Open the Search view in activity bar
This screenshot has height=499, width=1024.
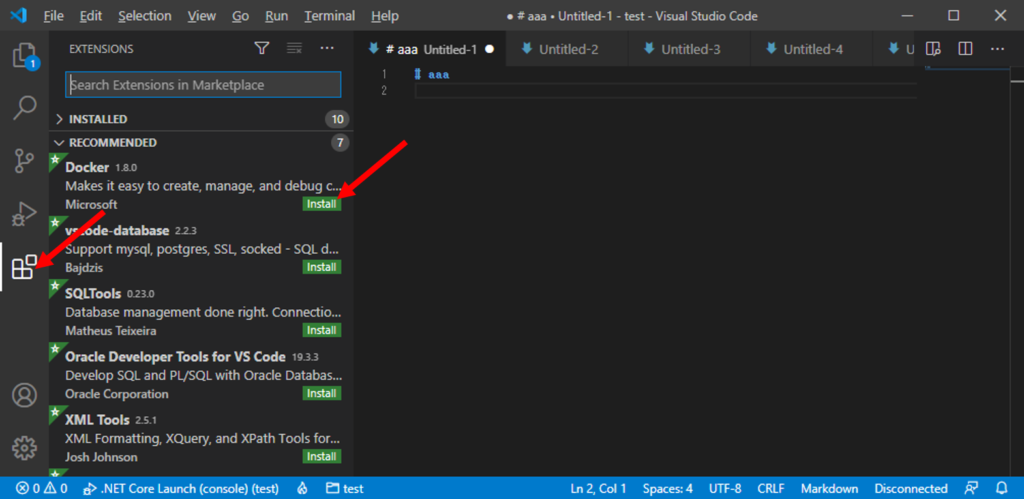(x=25, y=108)
